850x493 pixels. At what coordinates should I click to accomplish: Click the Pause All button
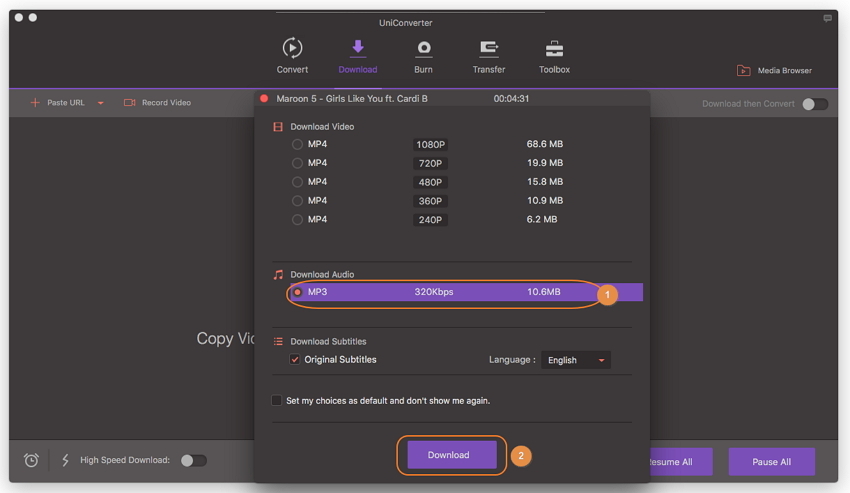[x=771, y=462]
